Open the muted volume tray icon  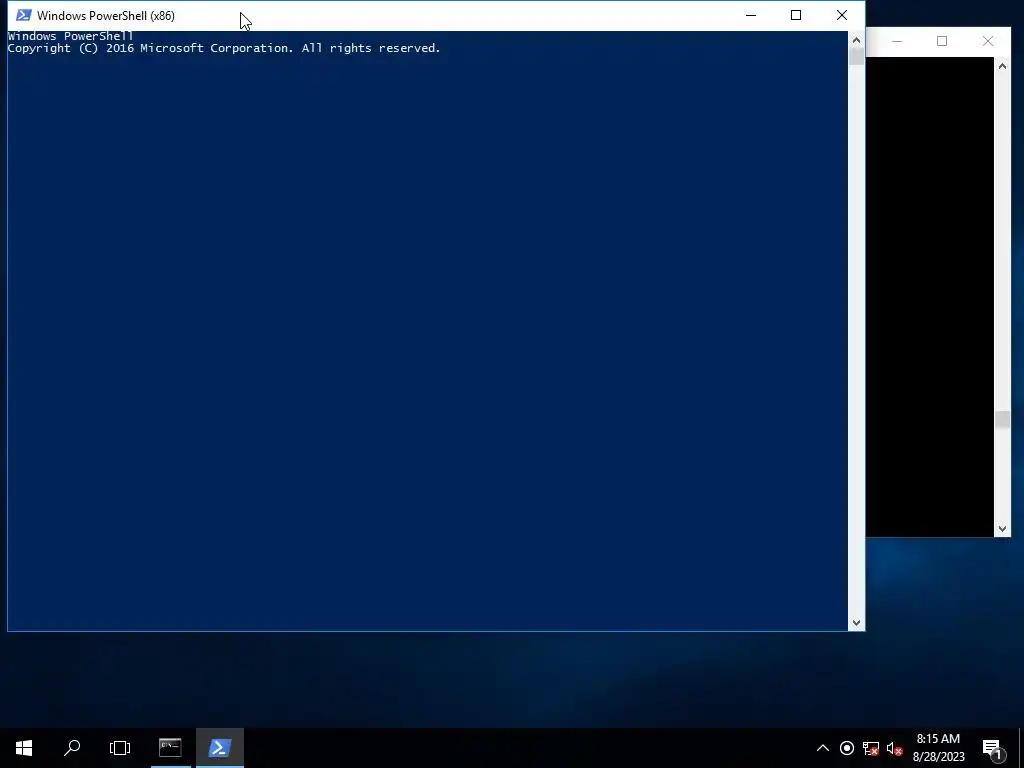click(895, 748)
